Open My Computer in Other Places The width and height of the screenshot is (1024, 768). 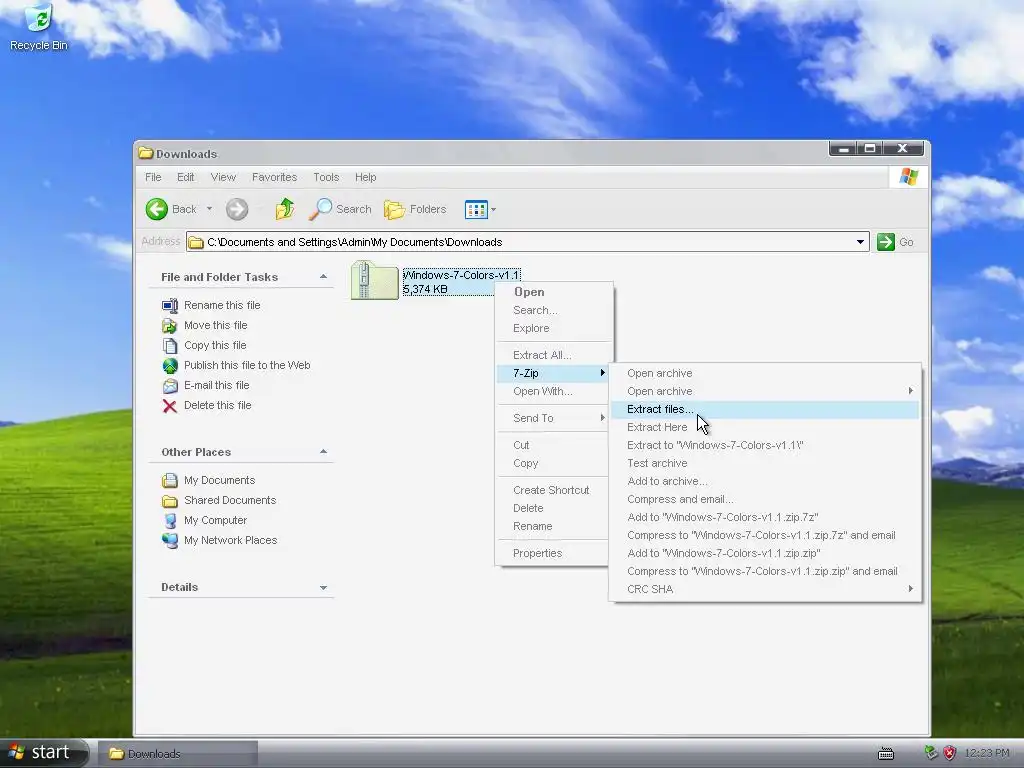pos(216,520)
